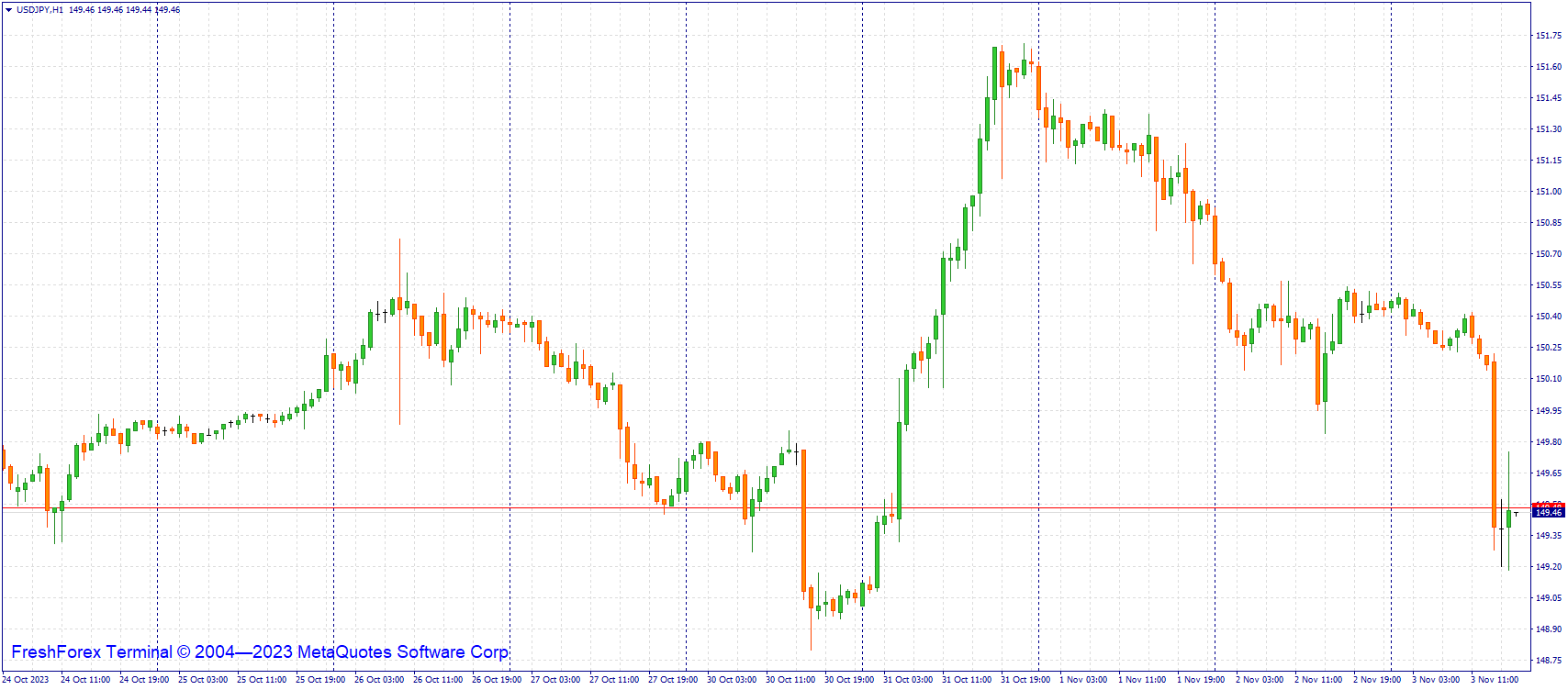Click the 27 Oct 03:00 time label
This screenshot has height=690, width=1568.
pos(555,680)
